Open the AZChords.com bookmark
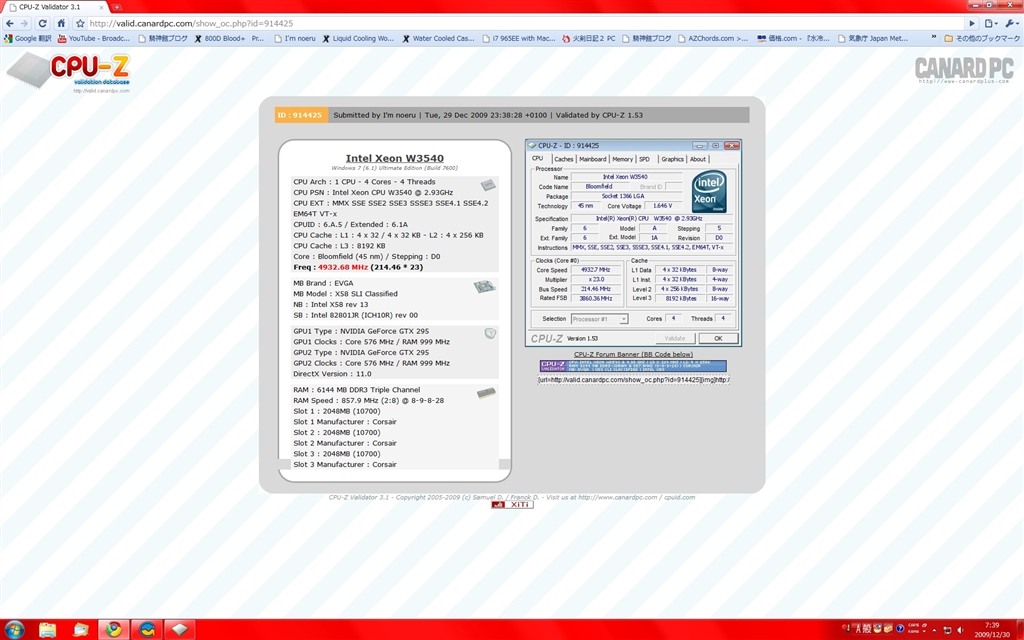1024x640 pixels. 712,39
